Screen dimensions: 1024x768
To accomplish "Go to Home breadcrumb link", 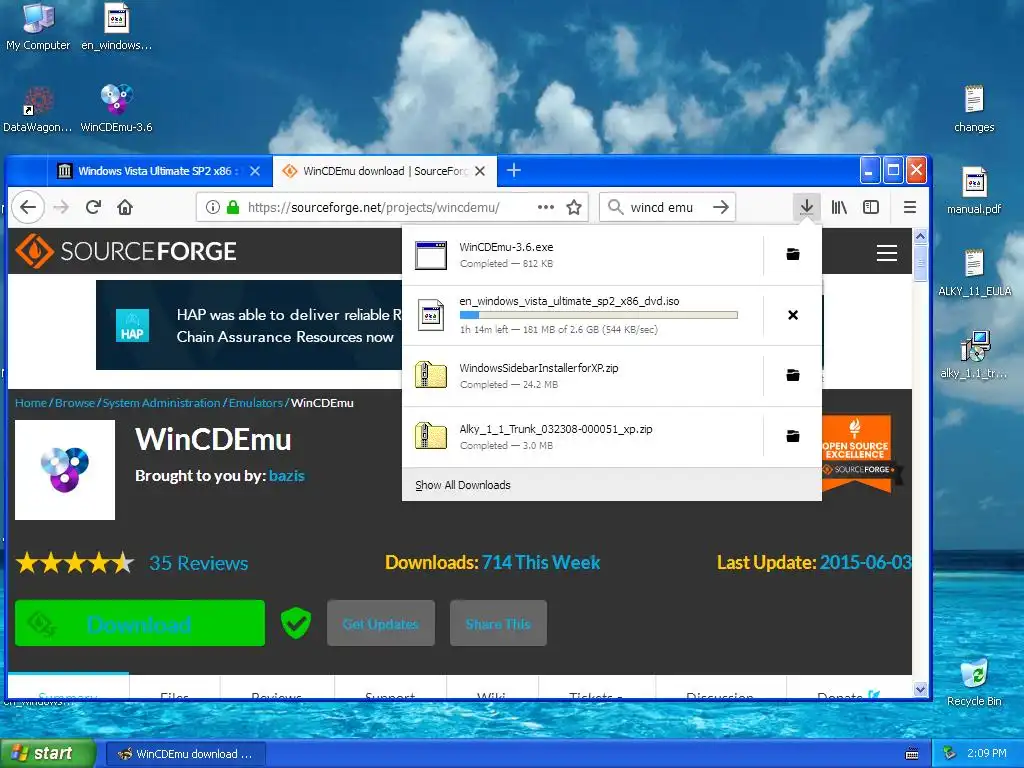I will pos(31,403).
